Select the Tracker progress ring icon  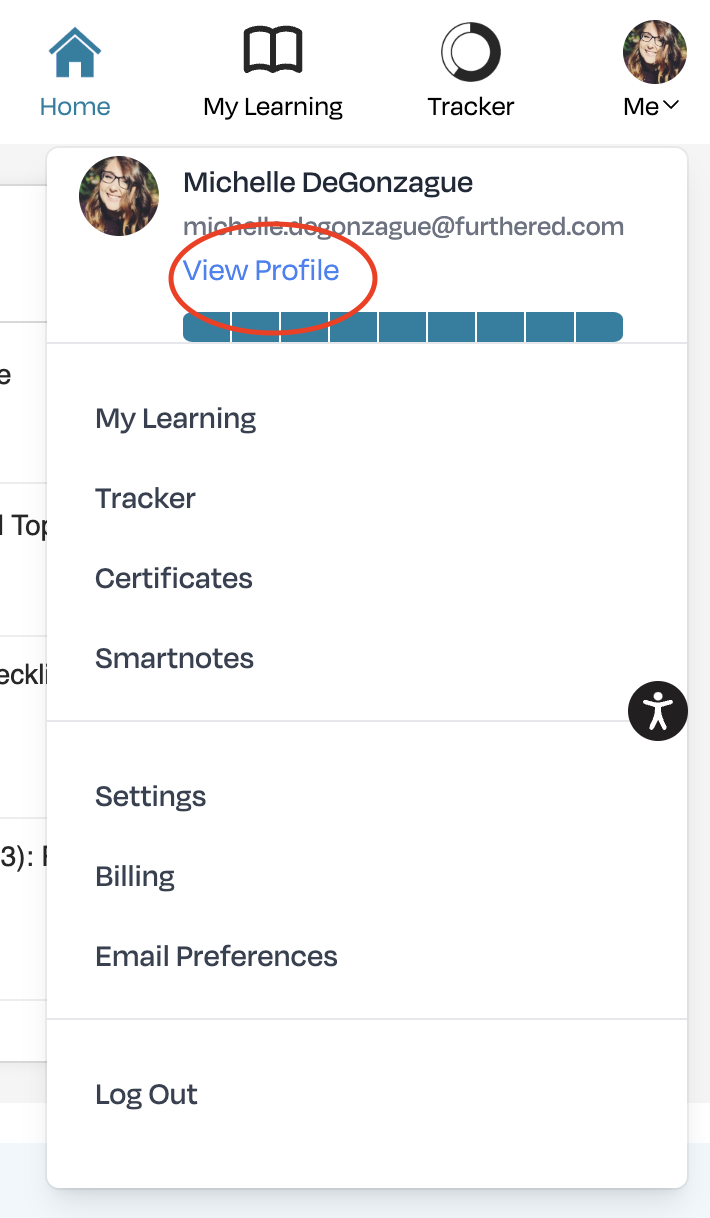click(471, 52)
